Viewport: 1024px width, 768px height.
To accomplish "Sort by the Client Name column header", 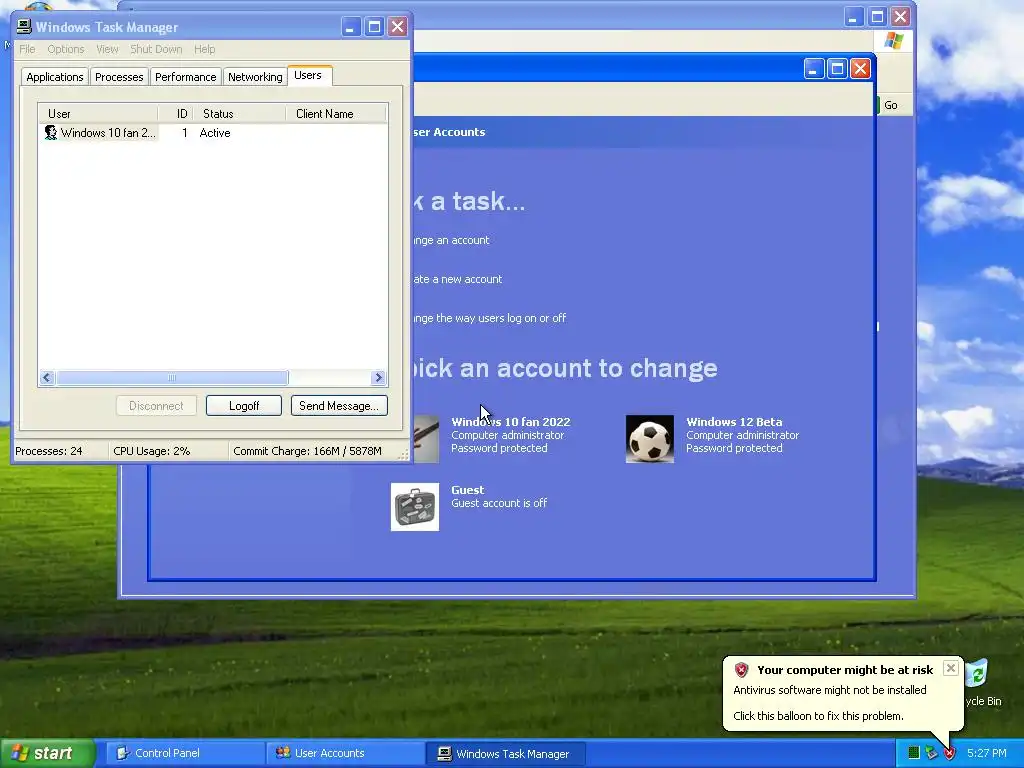I will click(336, 114).
